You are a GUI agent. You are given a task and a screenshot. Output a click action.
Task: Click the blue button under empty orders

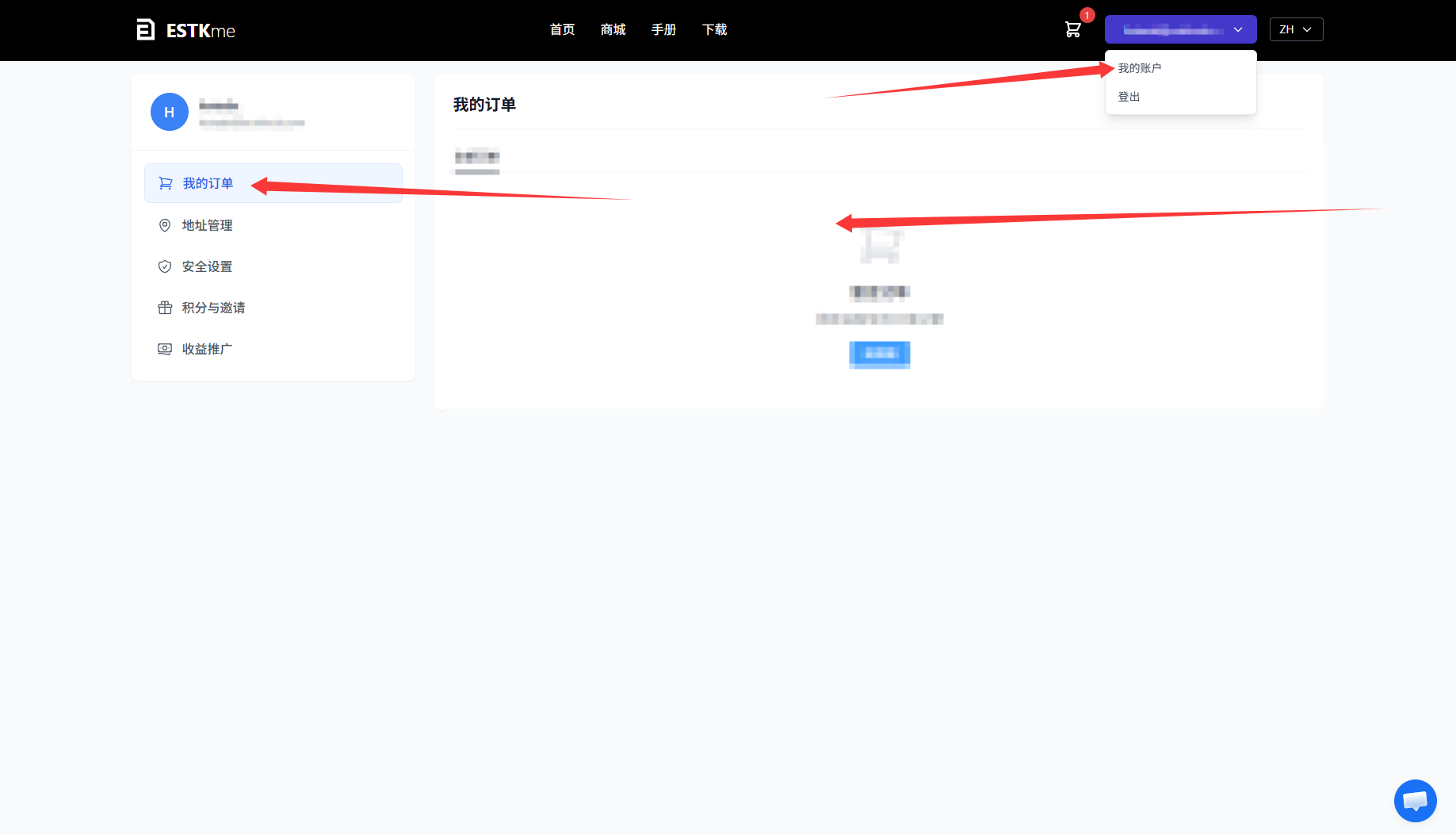click(x=879, y=354)
